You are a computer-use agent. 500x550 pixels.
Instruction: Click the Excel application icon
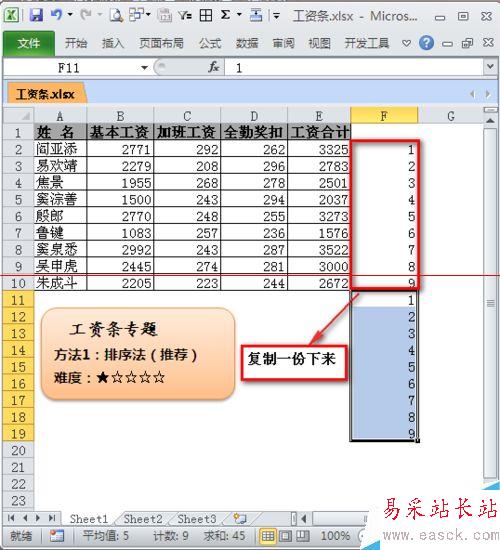point(12,15)
